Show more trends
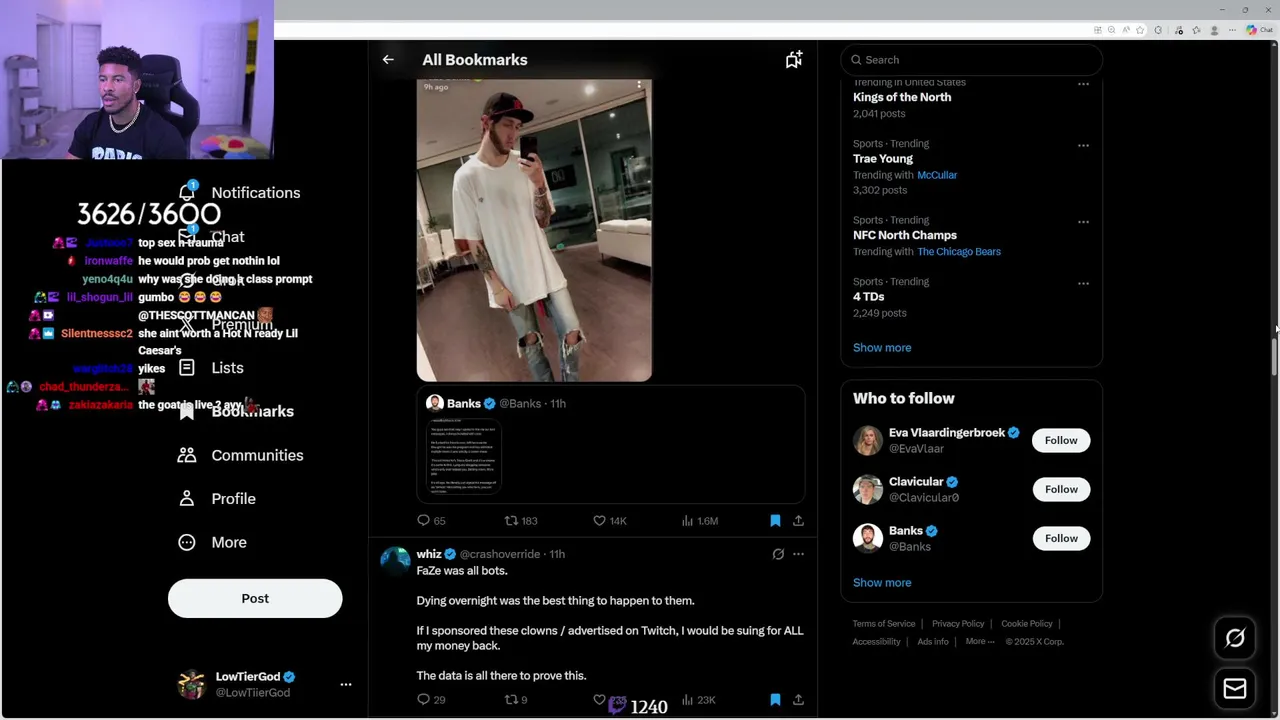 tap(882, 348)
